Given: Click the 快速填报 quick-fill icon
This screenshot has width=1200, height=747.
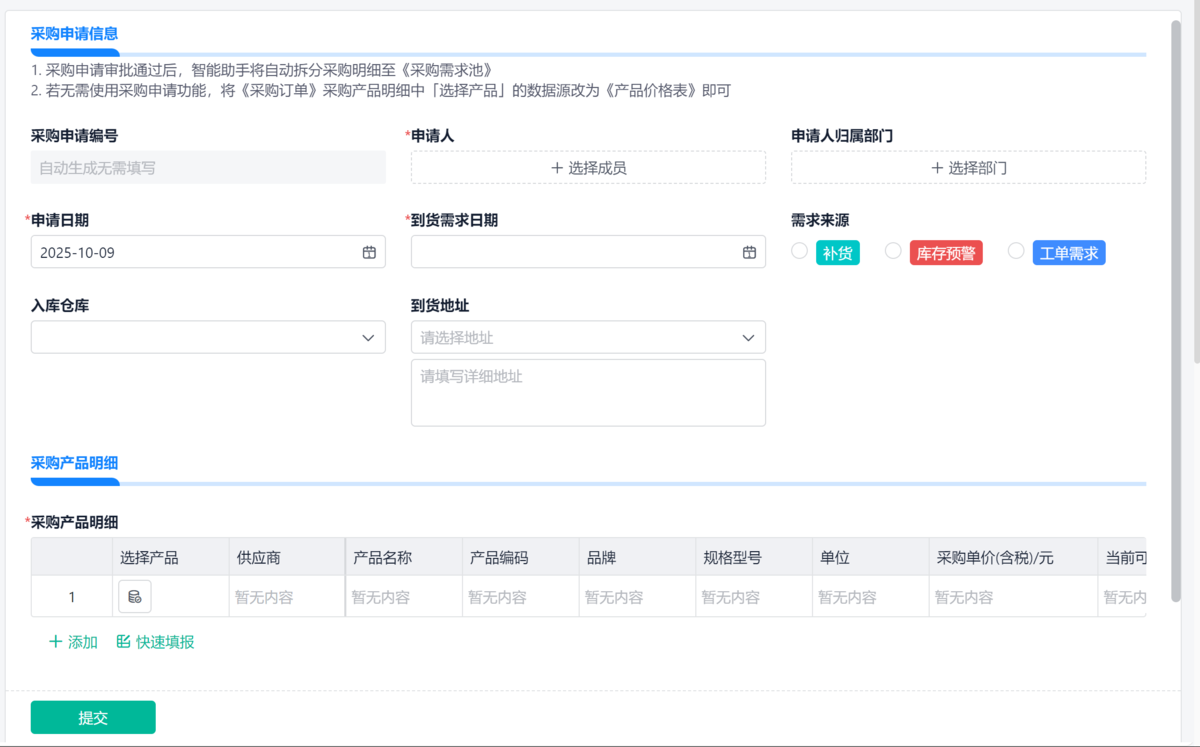Looking at the screenshot, I should [x=124, y=642].
